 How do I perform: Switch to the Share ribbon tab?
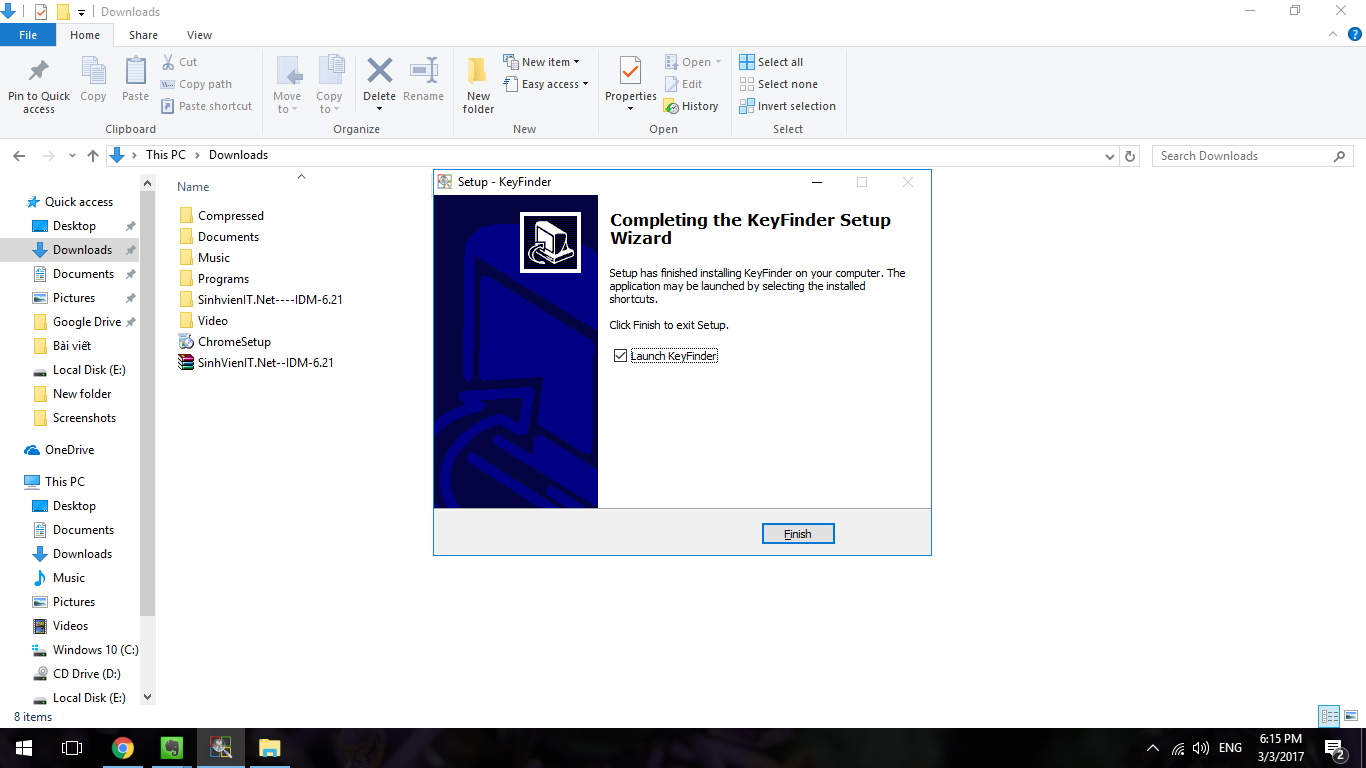coord(143,35)
